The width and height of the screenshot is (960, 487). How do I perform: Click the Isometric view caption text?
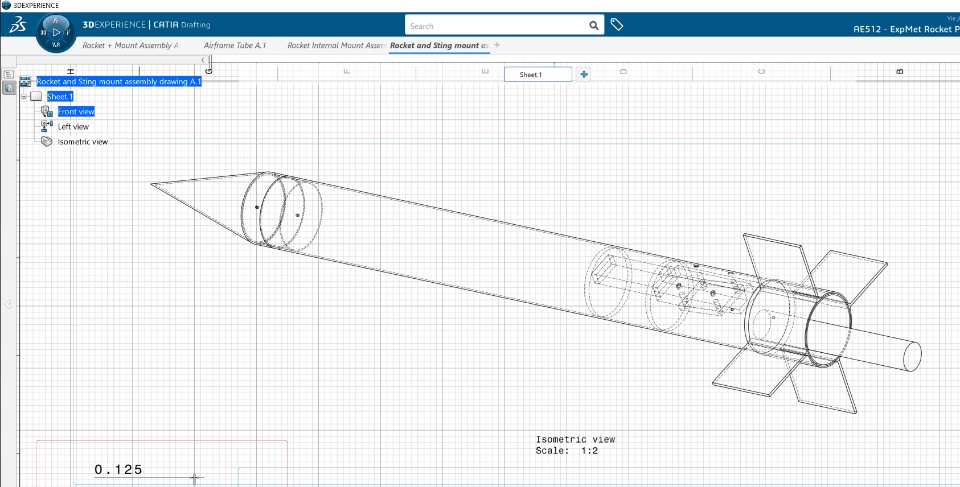(x=576, y=439)
